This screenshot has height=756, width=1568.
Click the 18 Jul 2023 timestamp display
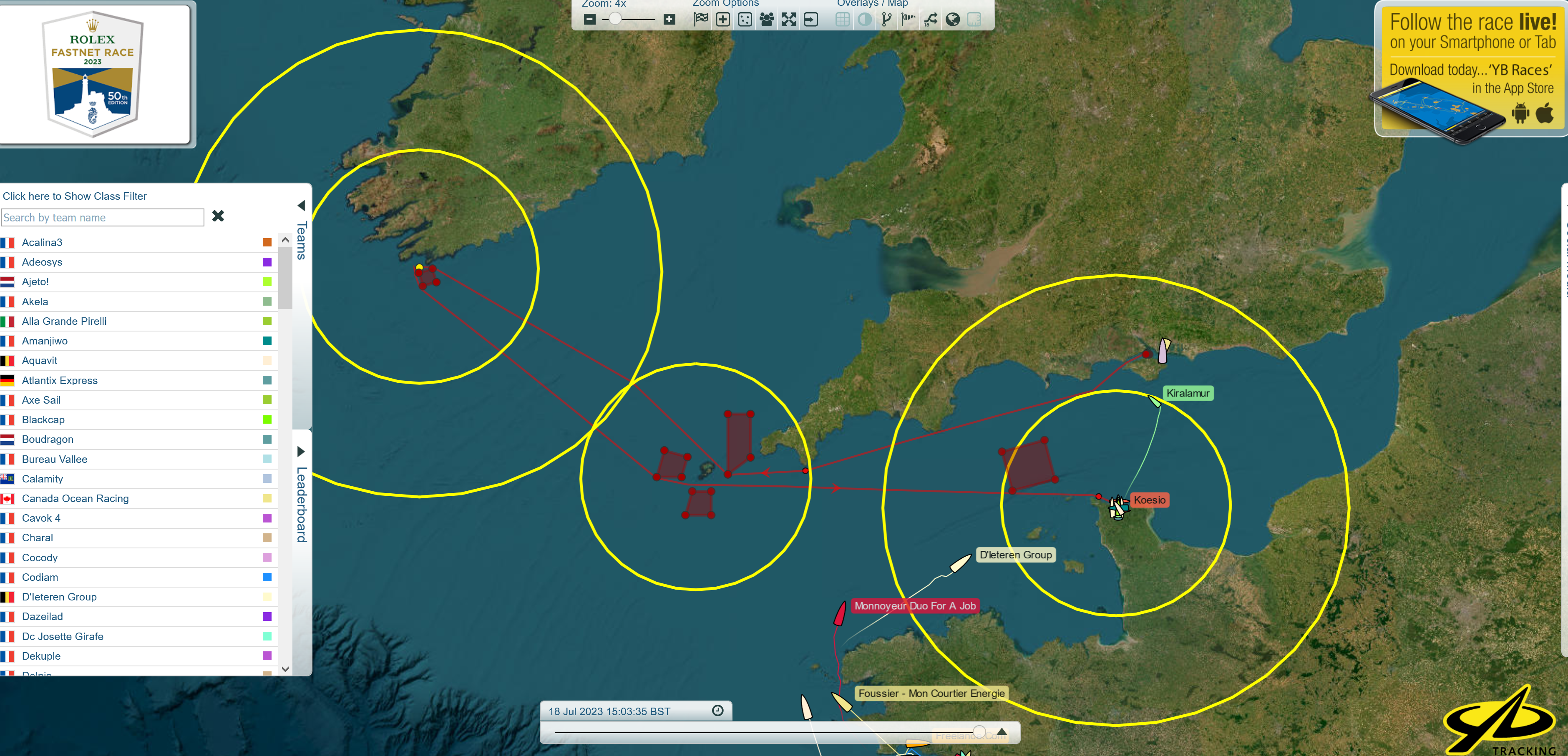point(609,711)
